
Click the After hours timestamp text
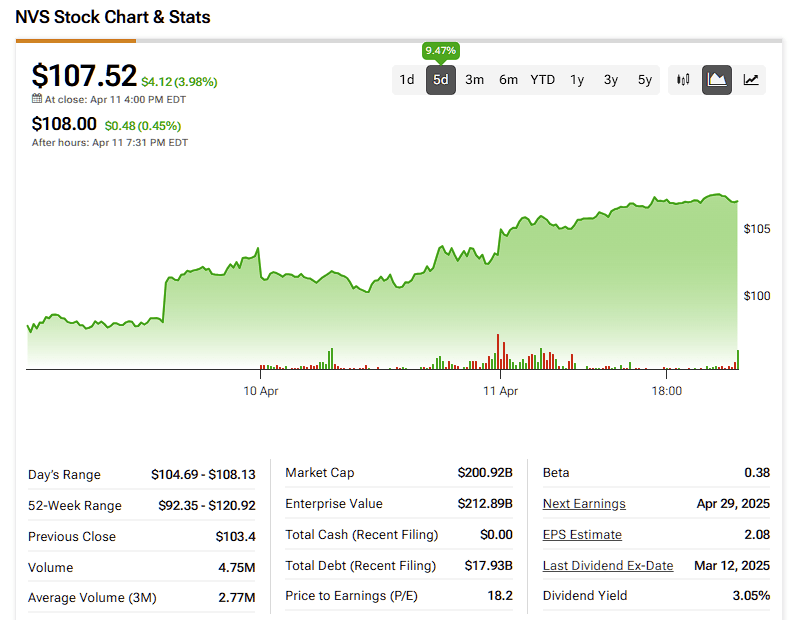[110, 143]
